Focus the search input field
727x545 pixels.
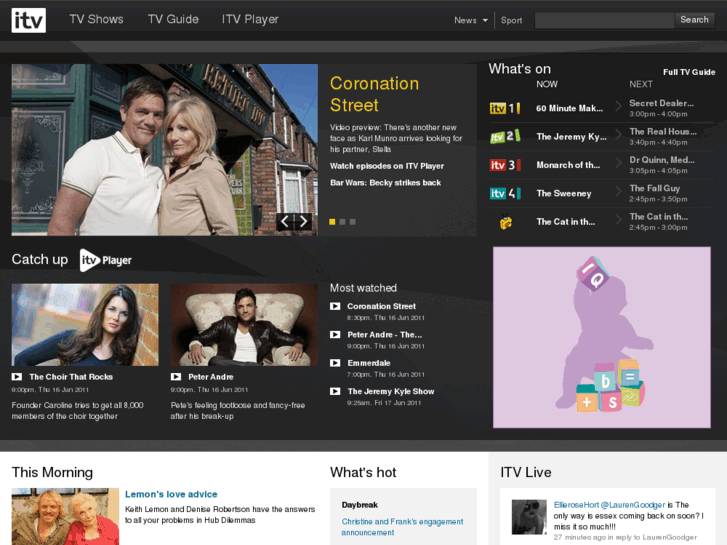[604, 20]
